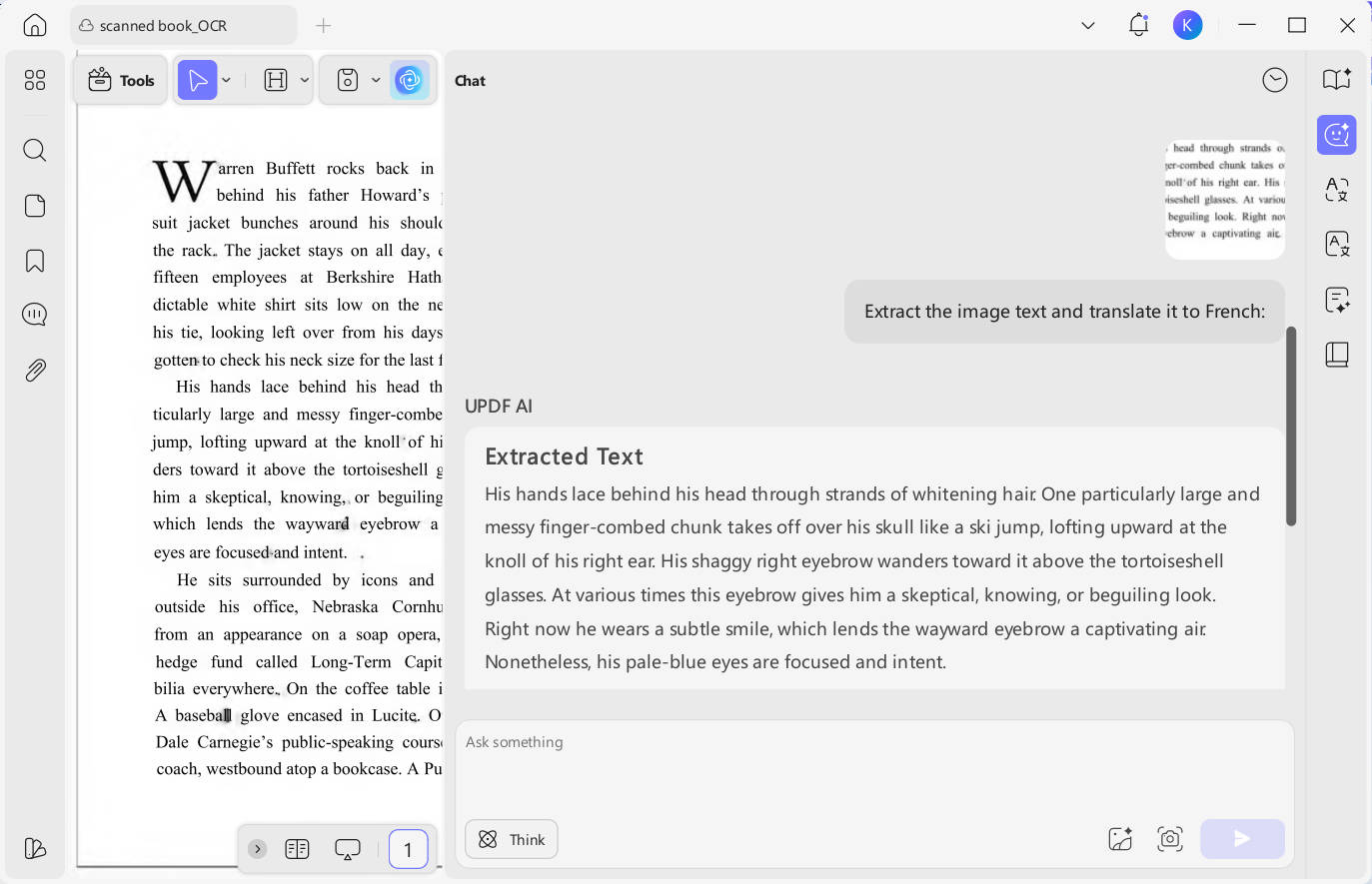Click the 'Extracted Text' heading
Image resolution: width=1372 pixels, height=884 pixels.
564,456
